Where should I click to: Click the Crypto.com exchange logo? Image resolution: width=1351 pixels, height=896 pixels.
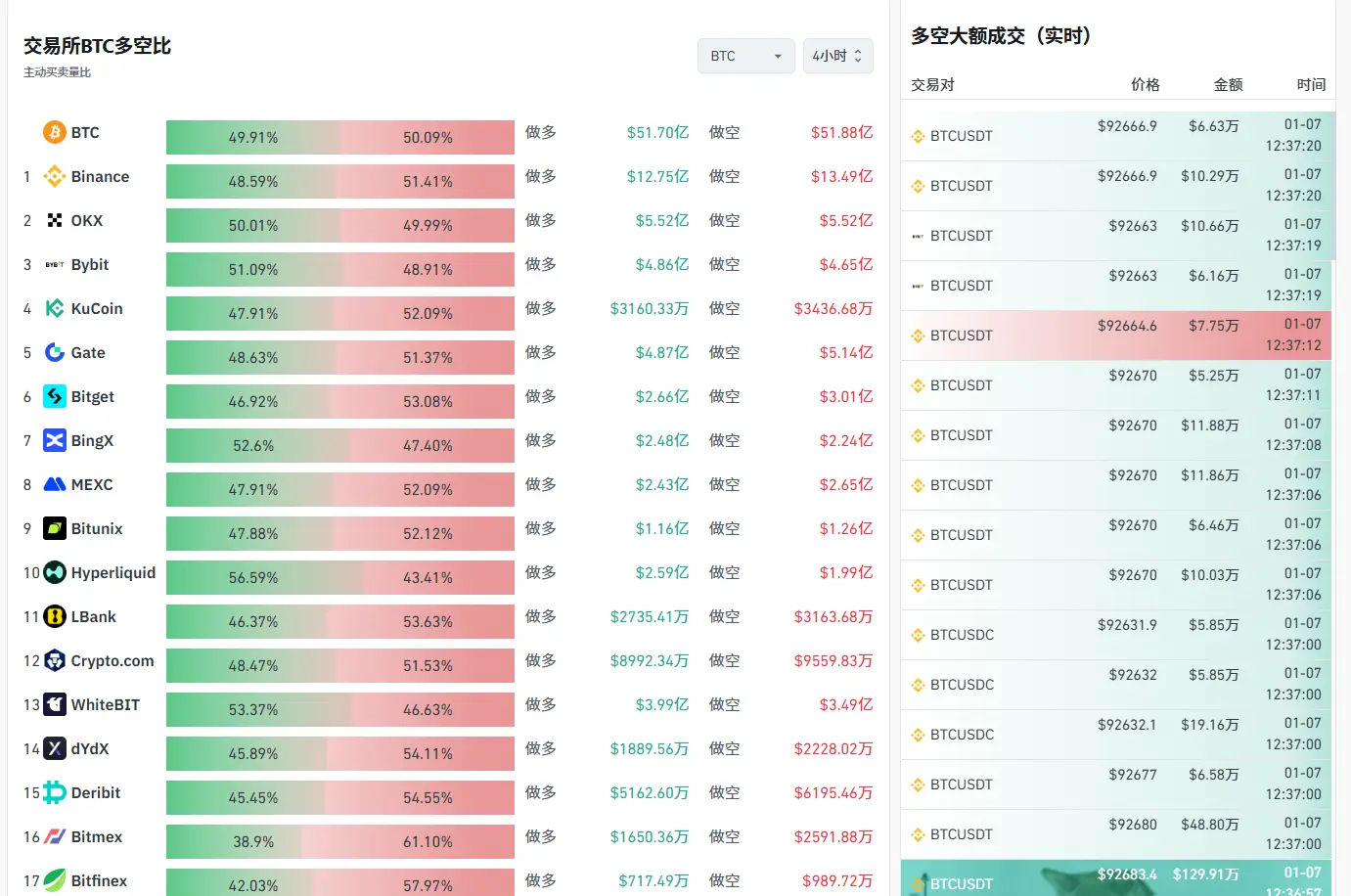click(55, 660)
